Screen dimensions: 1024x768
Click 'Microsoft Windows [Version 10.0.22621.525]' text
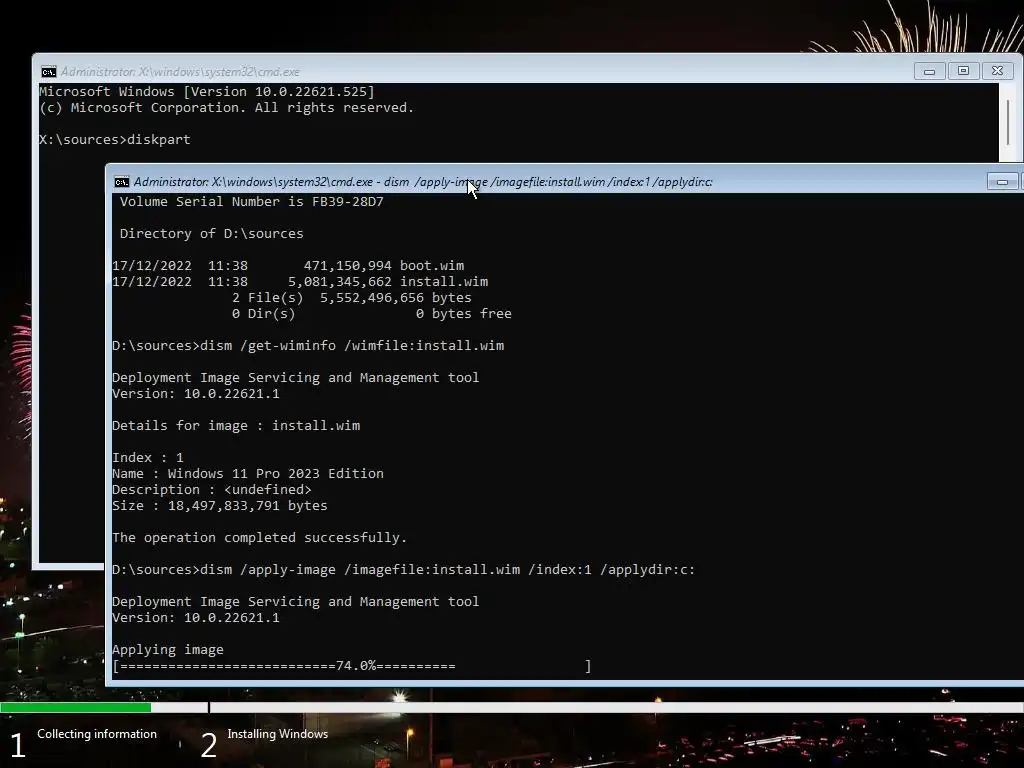coord(207,92)
